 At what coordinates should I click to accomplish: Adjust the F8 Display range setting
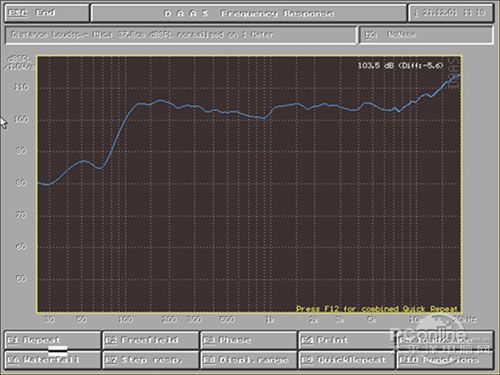[249, 360]
